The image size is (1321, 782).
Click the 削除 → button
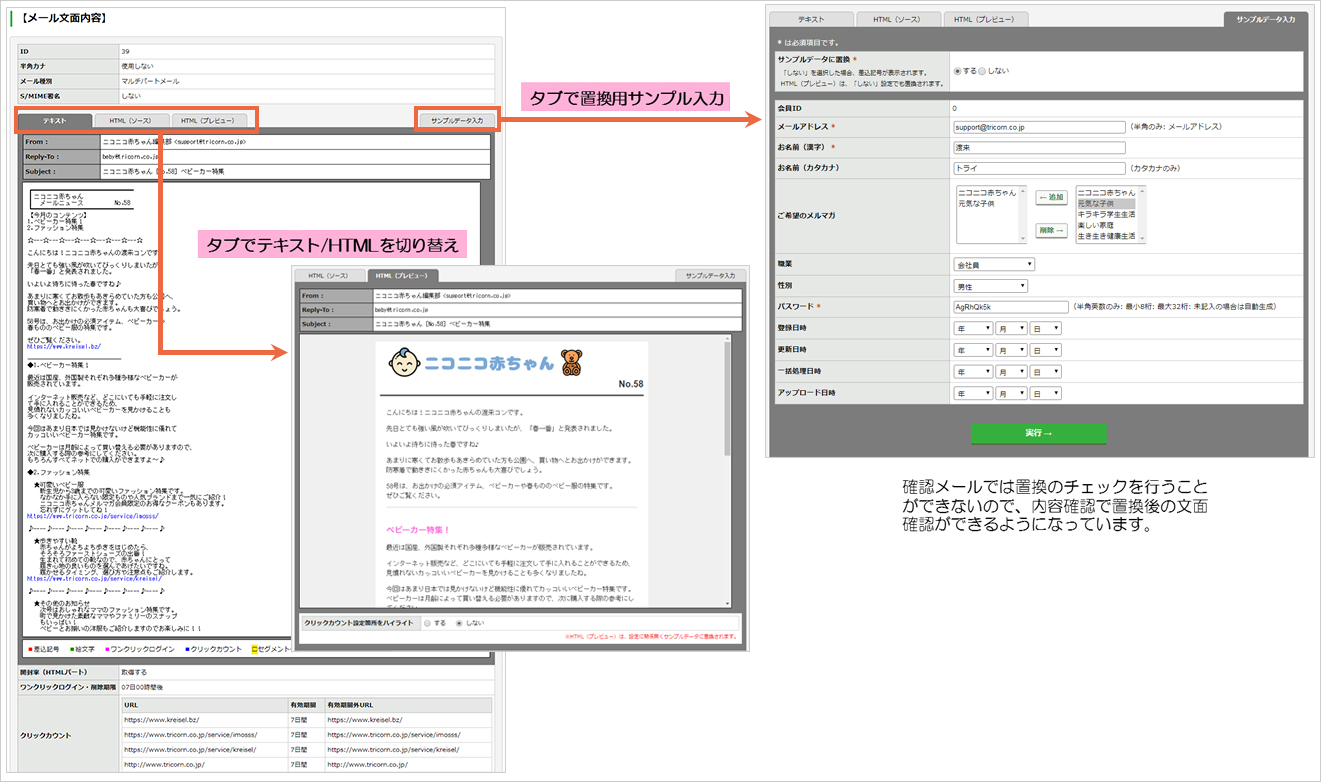tap(1051, 230)
